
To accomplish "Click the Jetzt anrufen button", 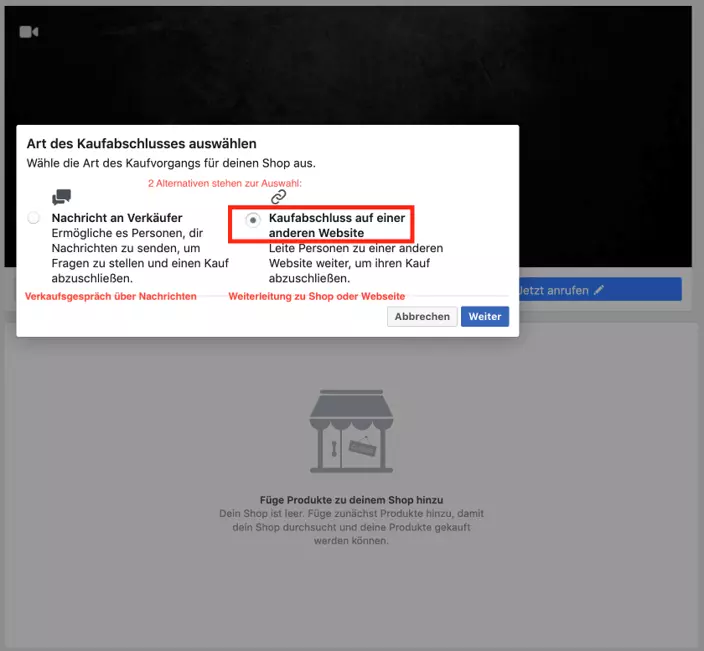I will (600, 290).
